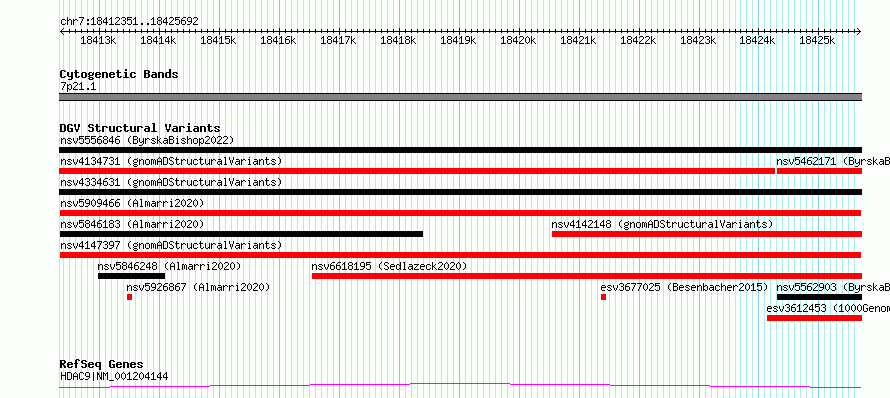890x398 pixels.
Task: Open the nsv4142148 gnomAD variant label
Action: [x=662, y=224]
